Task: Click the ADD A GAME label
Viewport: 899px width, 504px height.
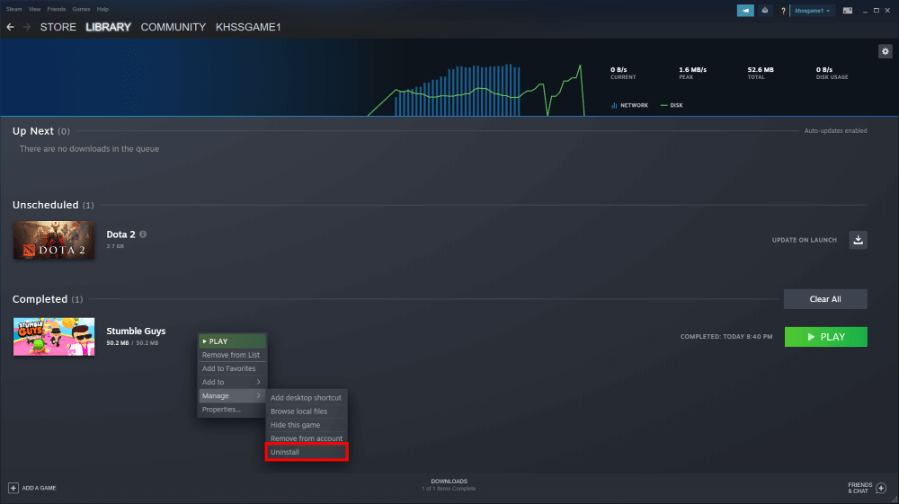Action: pos(39,488)
